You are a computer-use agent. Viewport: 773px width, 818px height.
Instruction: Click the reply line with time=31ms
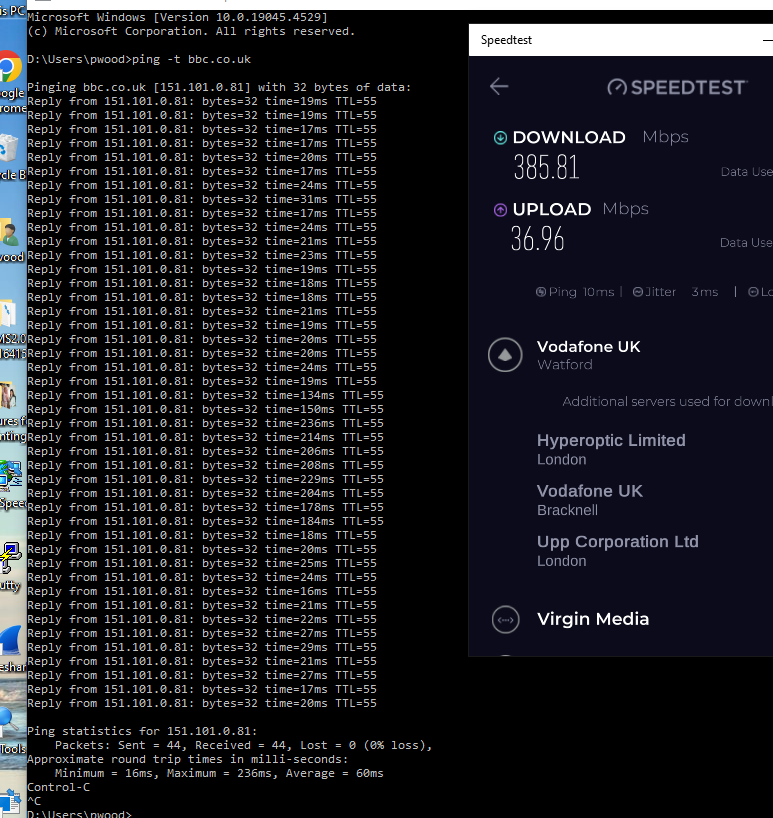click(x=202, y=199)
